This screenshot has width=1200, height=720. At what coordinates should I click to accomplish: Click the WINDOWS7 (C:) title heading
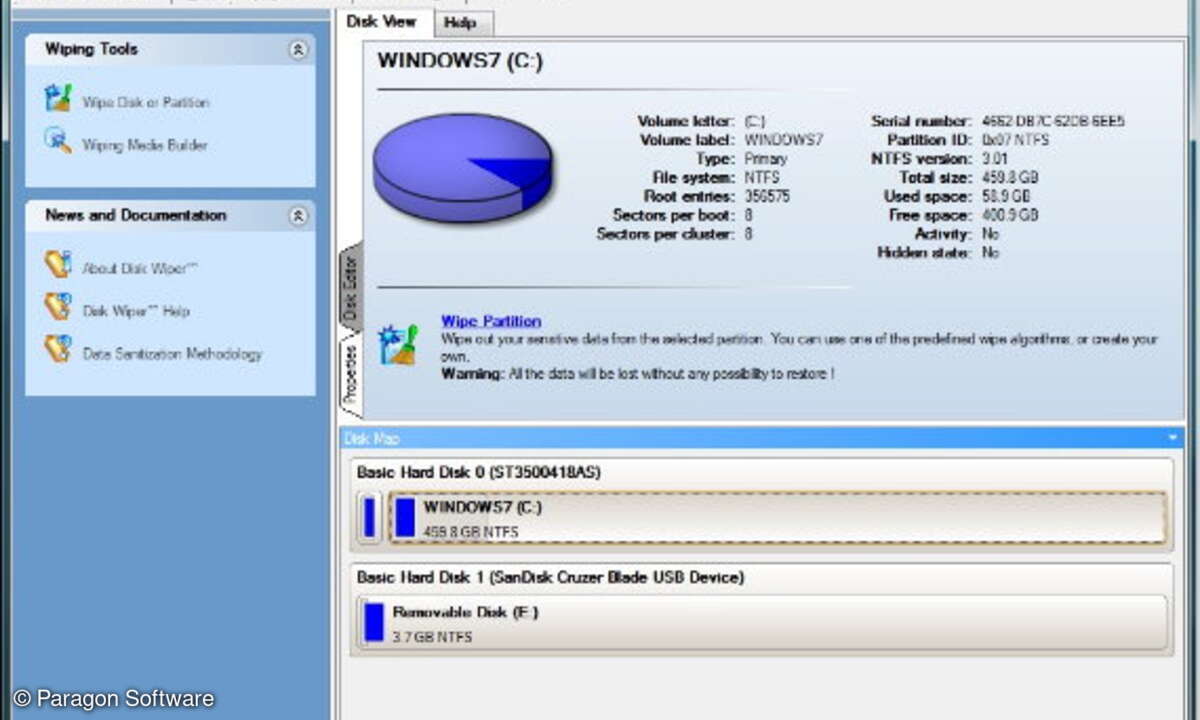point(460,60)
